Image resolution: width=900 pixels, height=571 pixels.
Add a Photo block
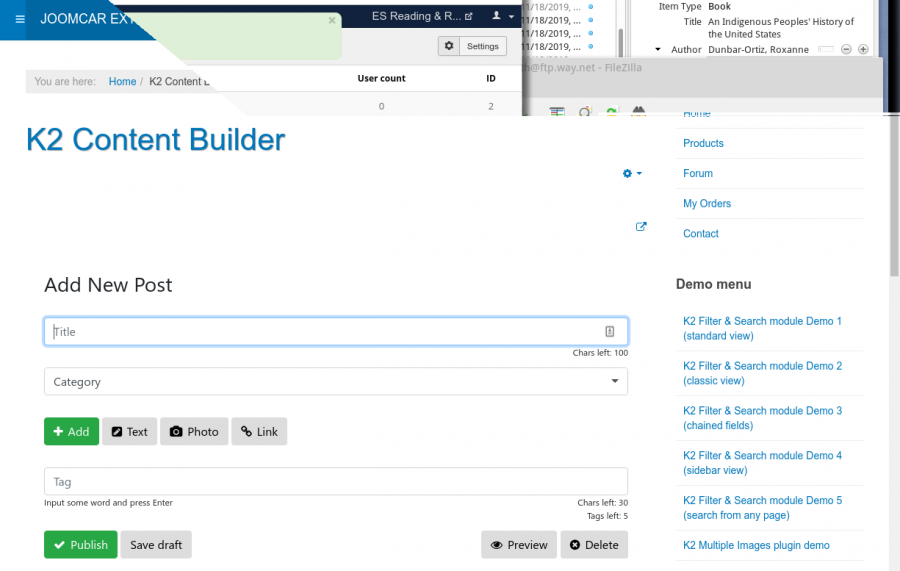click(x=194, y=432)
